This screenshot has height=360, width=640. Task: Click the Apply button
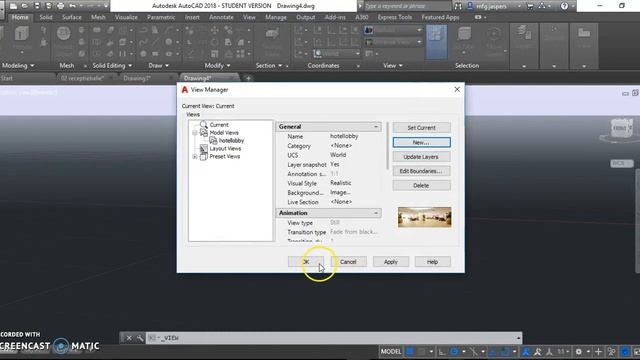pyautogui.click(x=391, y=262)
